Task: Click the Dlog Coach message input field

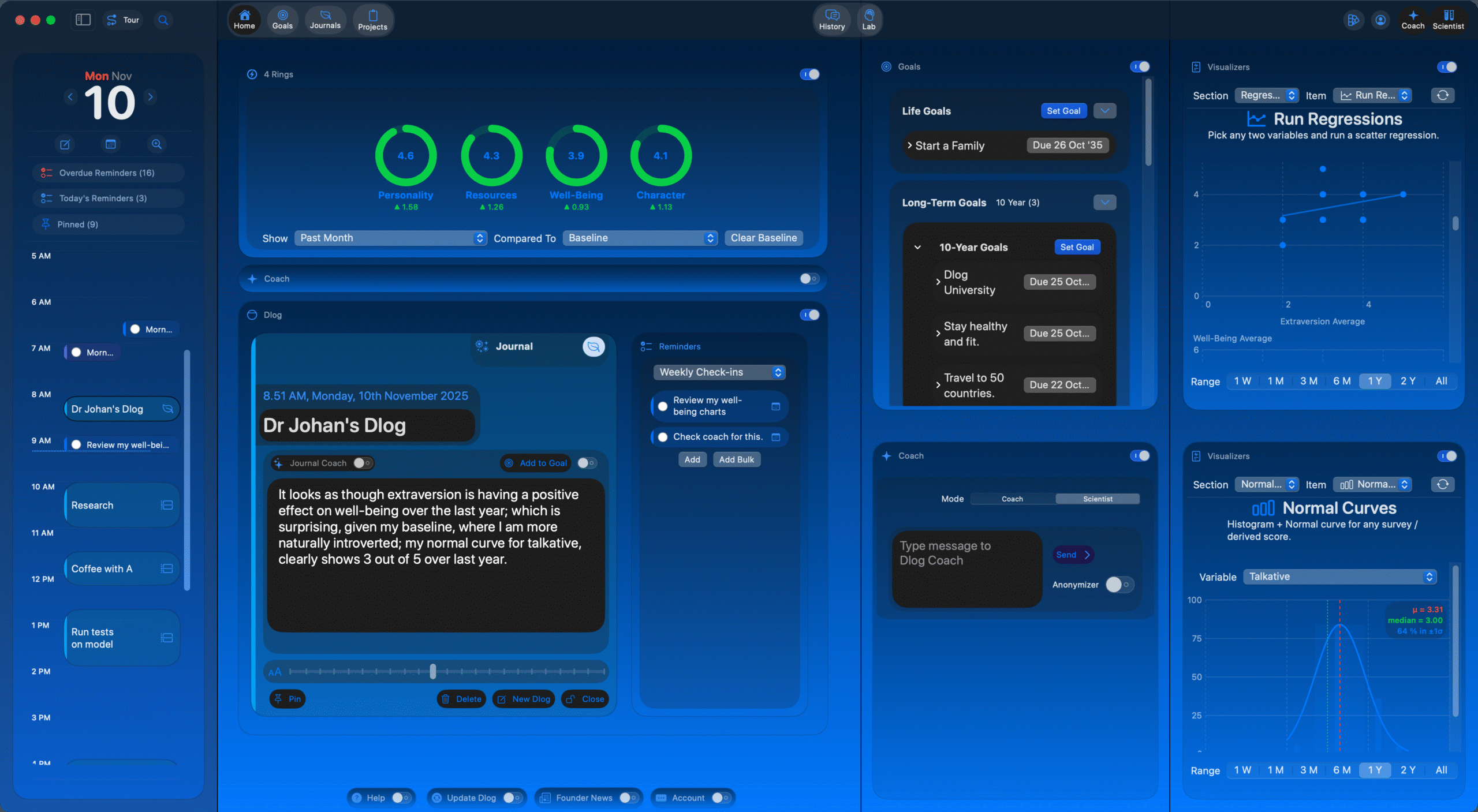Action: point(966,568)
